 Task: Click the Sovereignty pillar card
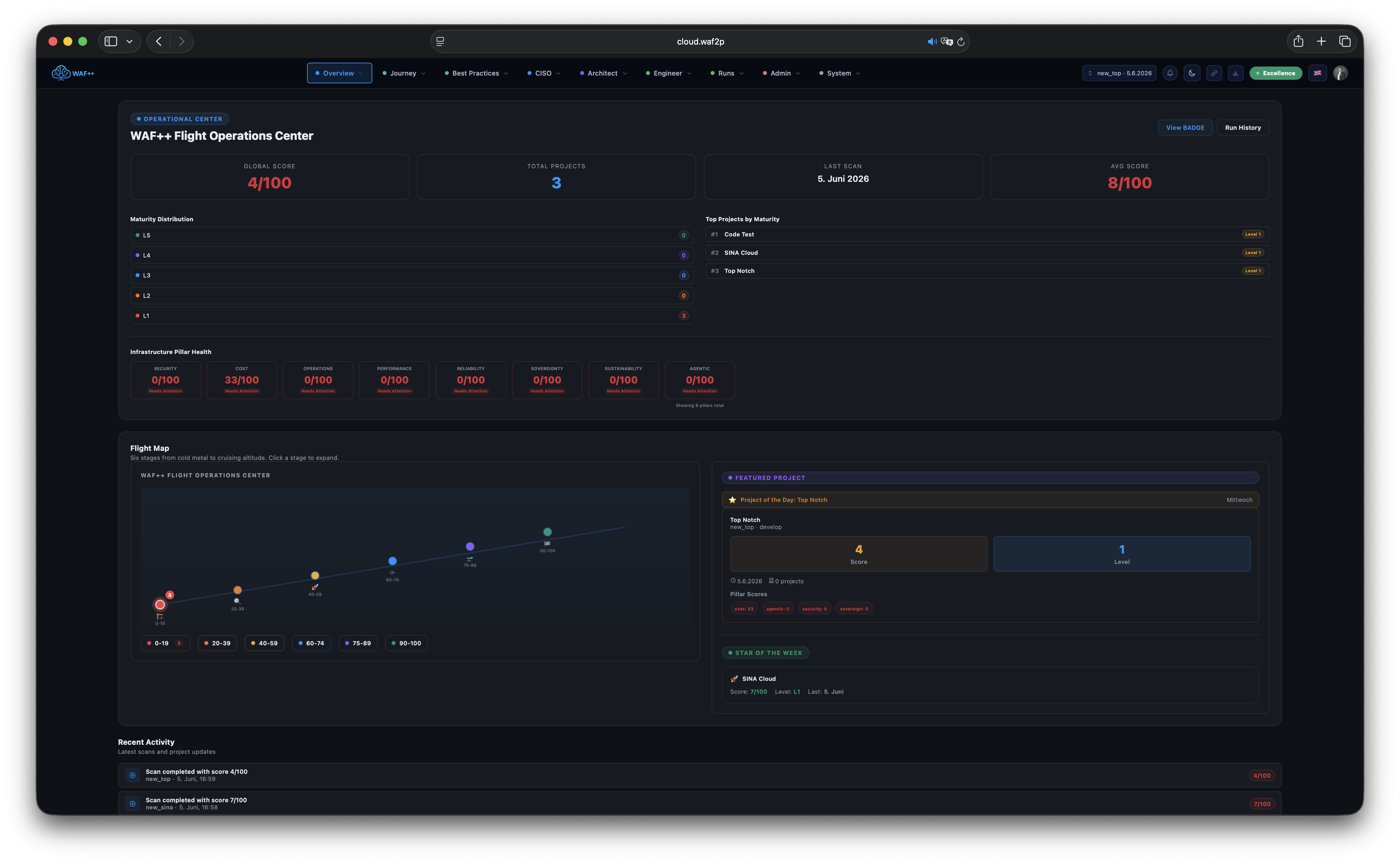(x=547, y=380)
